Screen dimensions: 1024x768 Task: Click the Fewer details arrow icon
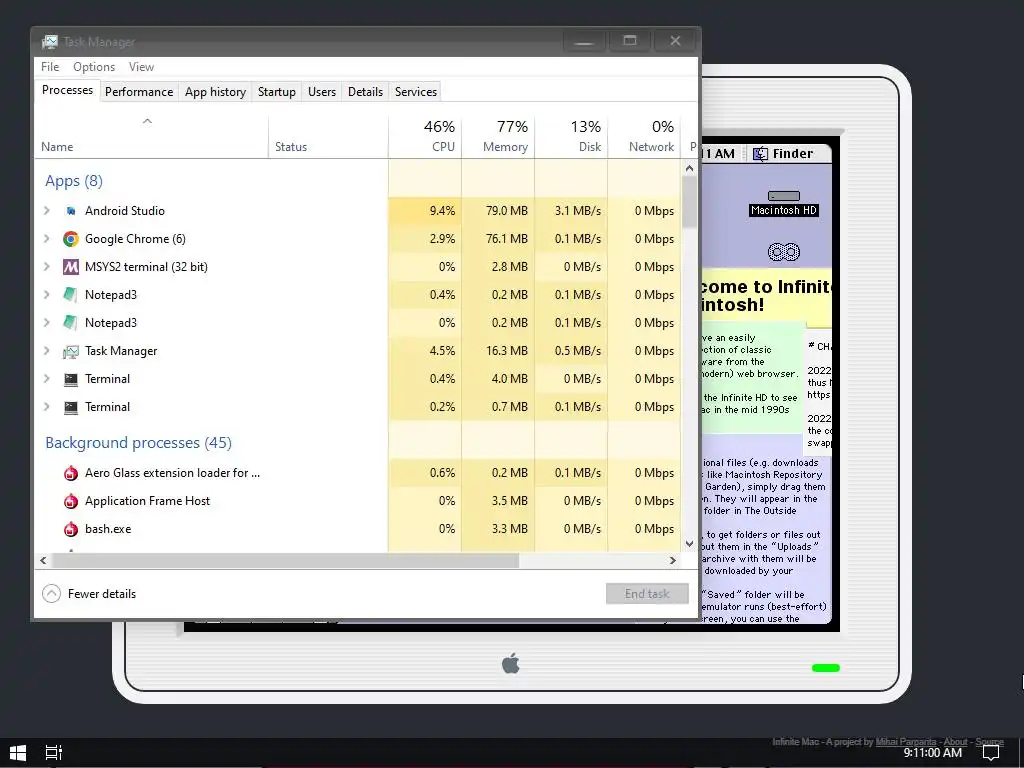tap(51, 594)
